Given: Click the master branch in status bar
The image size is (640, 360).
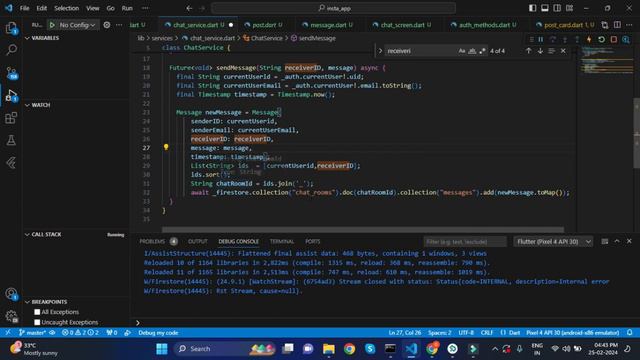Looking at the screenshot, I should click(33, 333).
